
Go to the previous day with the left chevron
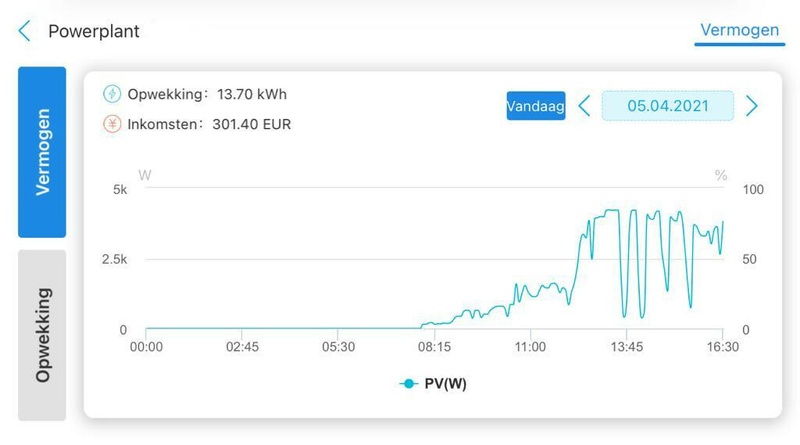coord(585,106)
